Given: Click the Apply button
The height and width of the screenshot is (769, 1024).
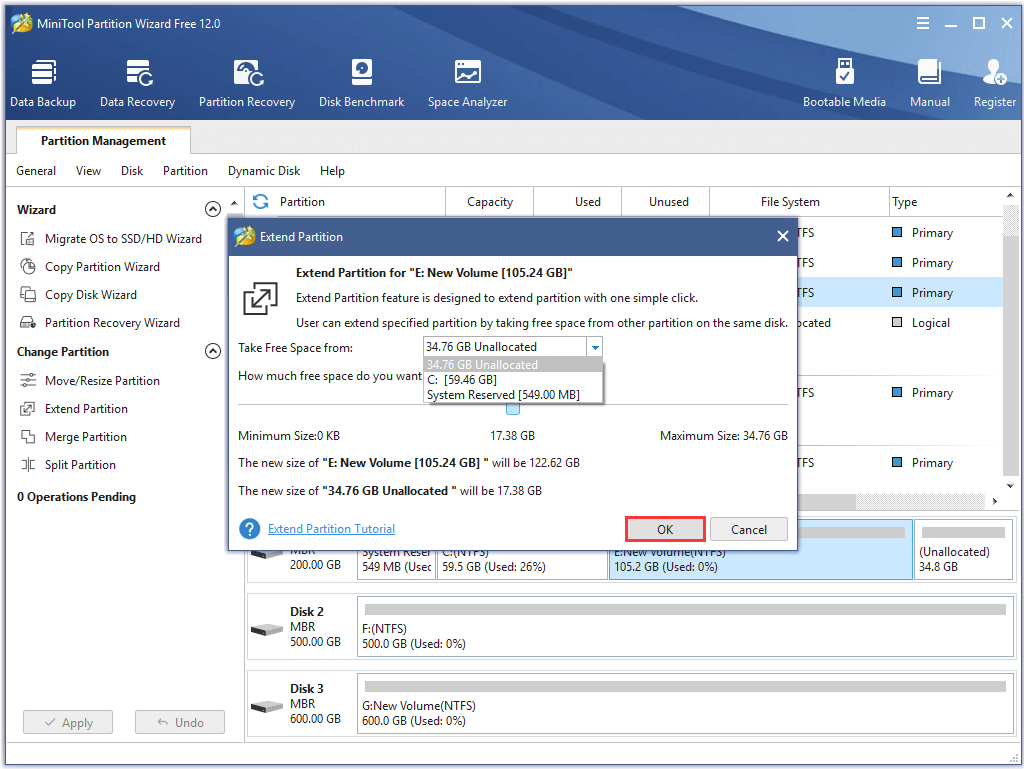Looking at the screenshot, I should click(x=68, y=723).
